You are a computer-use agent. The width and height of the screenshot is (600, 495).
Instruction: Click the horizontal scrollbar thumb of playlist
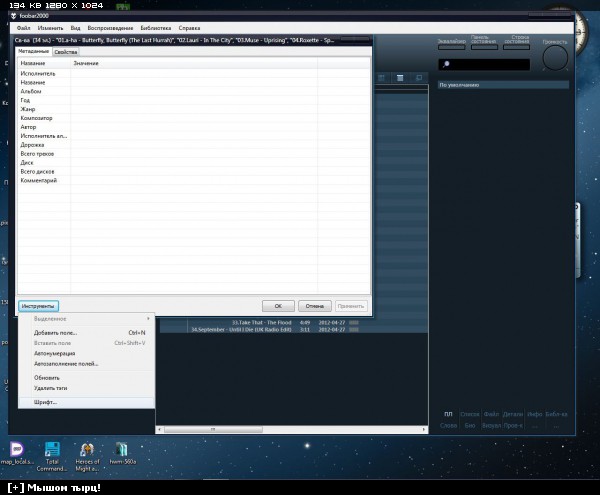tap(213, 430)
